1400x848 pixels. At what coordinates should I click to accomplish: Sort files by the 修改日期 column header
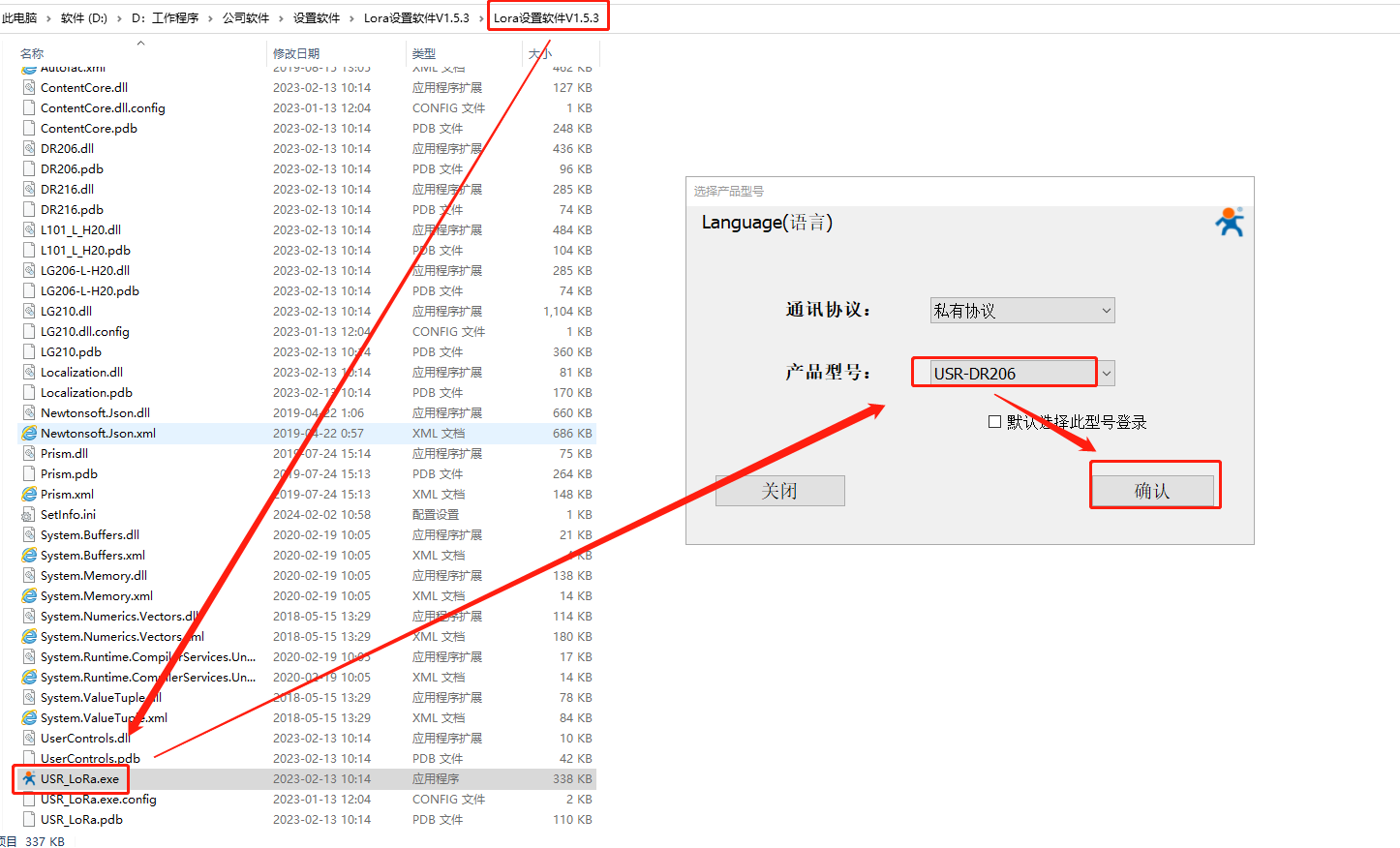coord(296,53)
